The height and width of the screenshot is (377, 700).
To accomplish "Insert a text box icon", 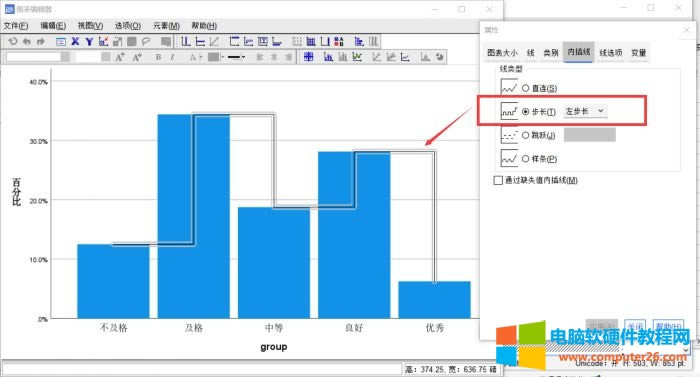I will 263,42.
